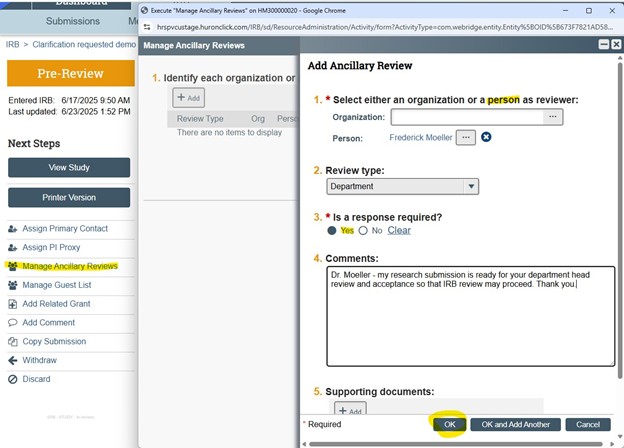This screenshot has height=448, width=624.
Task: Click inside the Comments text area
Action: pyautogui.click(x=471, y=316)
